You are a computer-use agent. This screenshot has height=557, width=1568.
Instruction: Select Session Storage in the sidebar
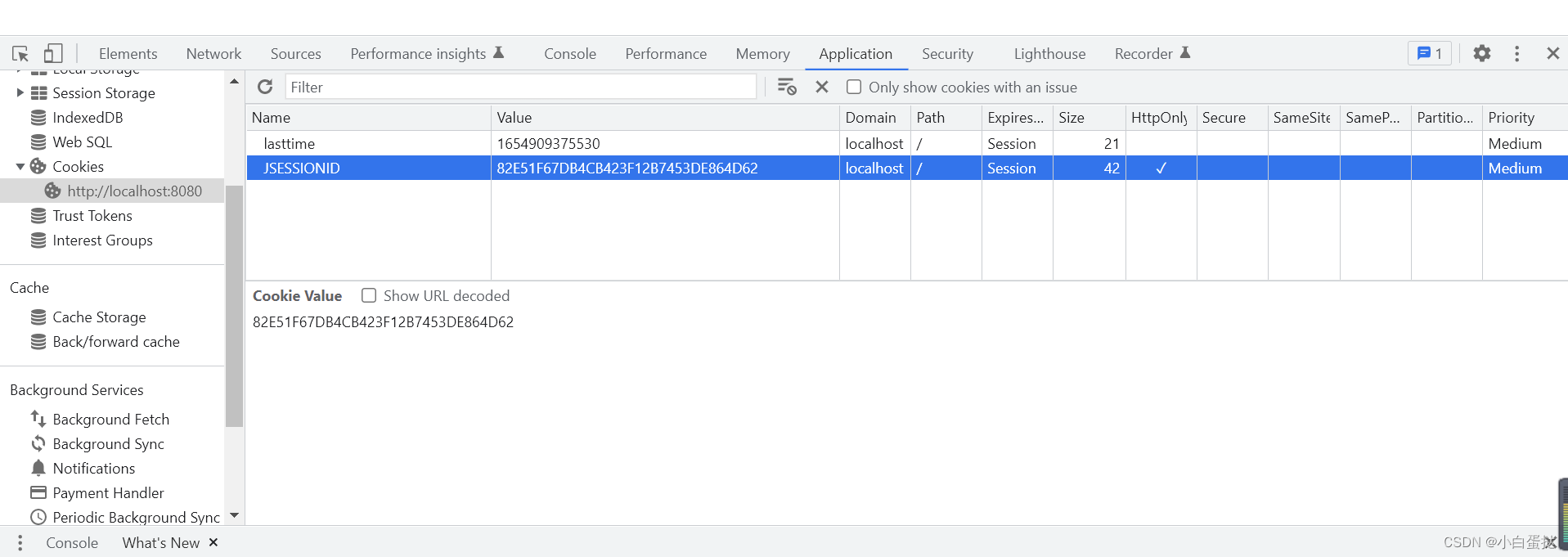click(x=104, y=92)
